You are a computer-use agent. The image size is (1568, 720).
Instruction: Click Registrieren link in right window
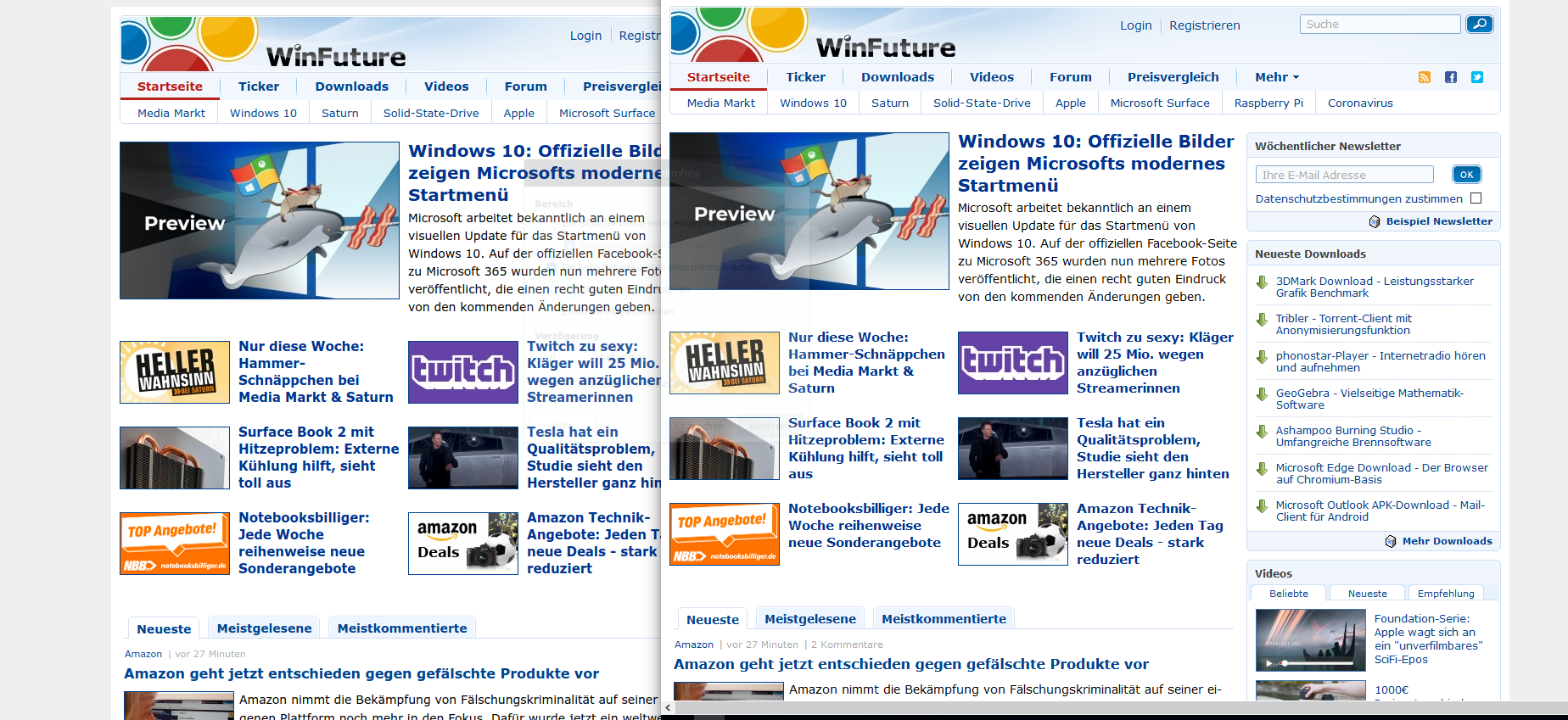(1204, 25)
